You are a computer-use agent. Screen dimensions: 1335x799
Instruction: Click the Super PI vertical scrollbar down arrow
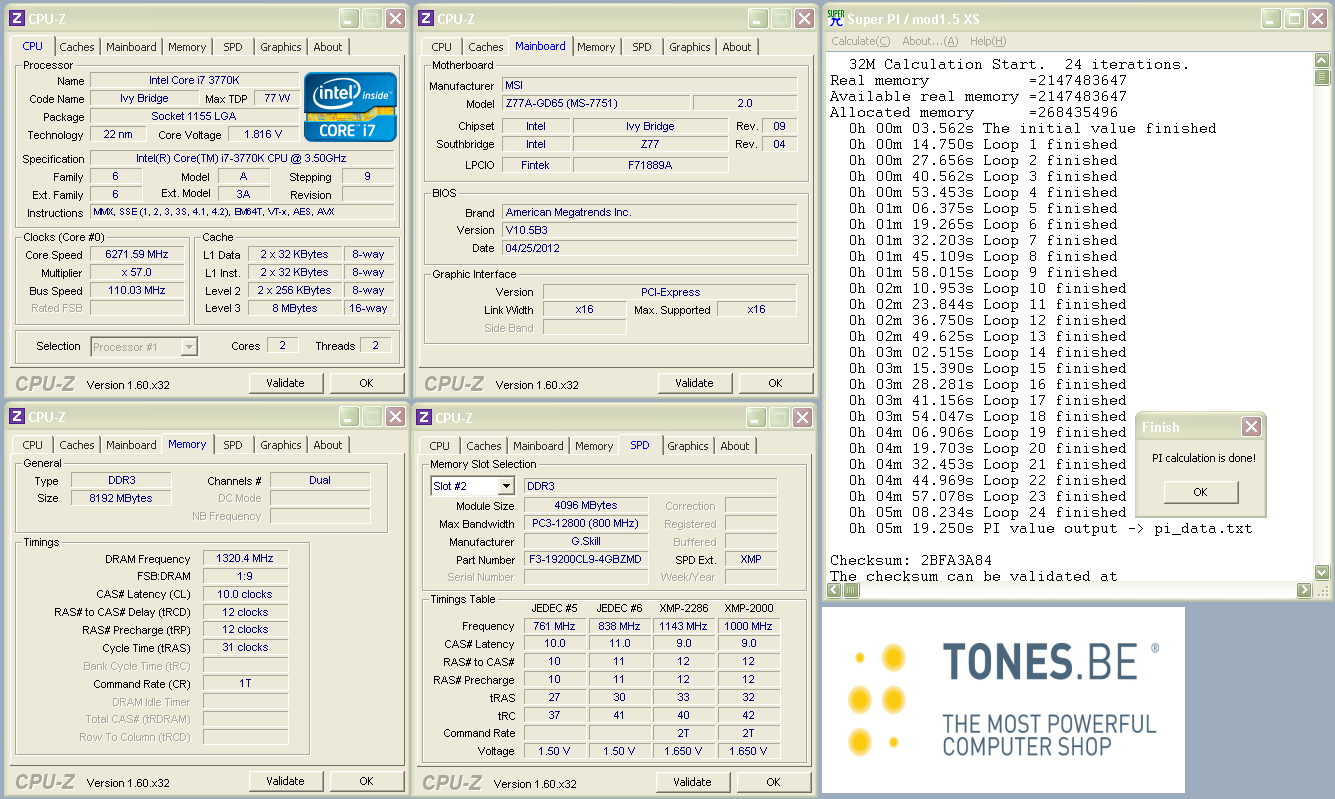1322,573
